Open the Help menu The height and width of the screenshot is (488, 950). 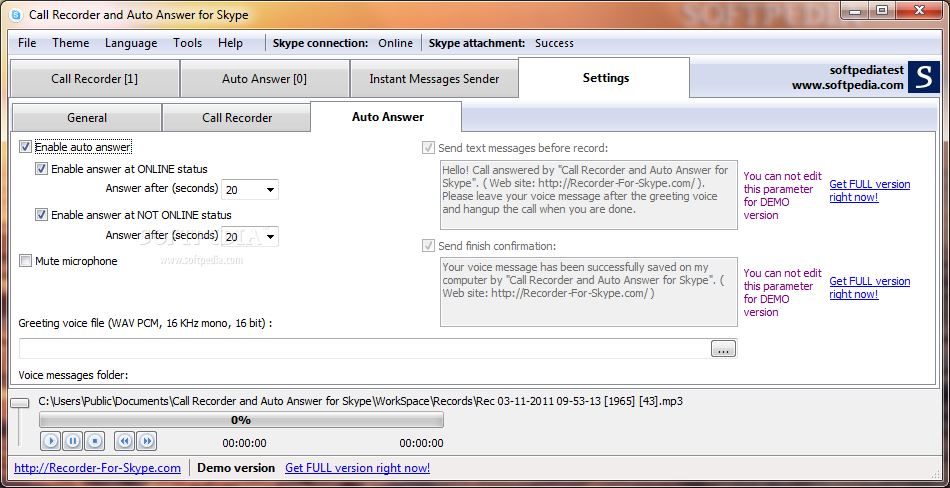pos(230,43)
